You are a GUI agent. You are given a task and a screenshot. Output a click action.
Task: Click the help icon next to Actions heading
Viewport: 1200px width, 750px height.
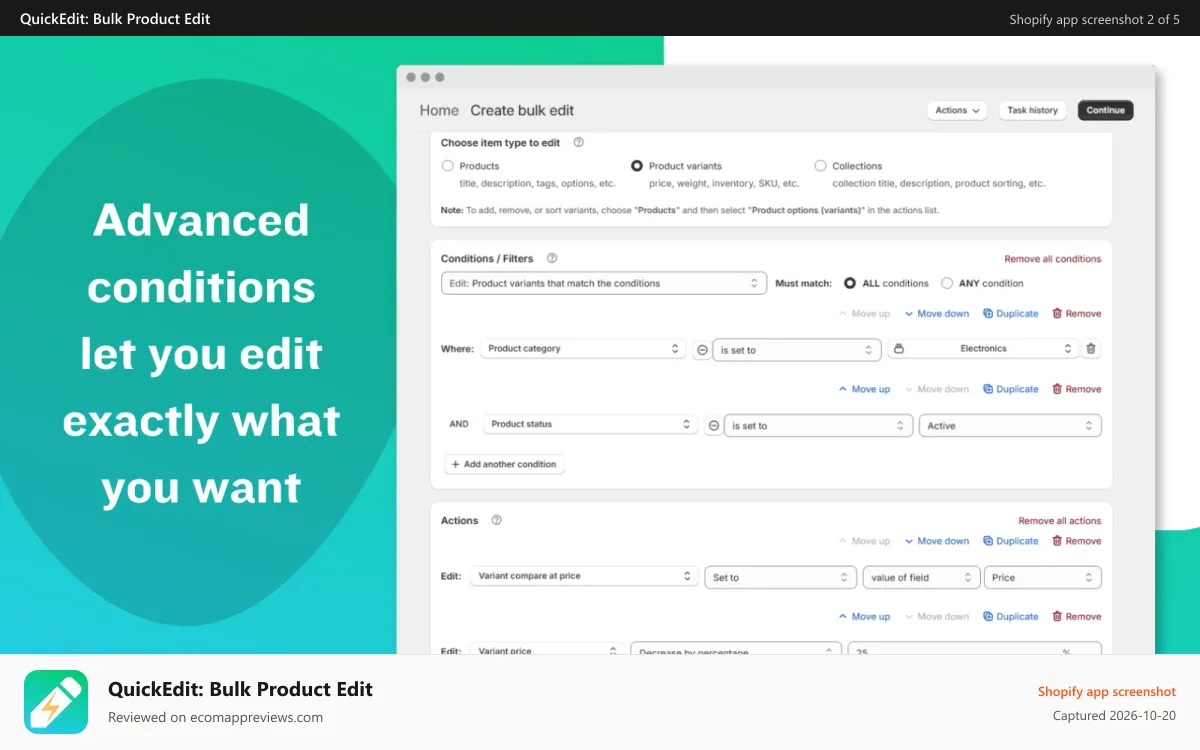coord(497,520)
